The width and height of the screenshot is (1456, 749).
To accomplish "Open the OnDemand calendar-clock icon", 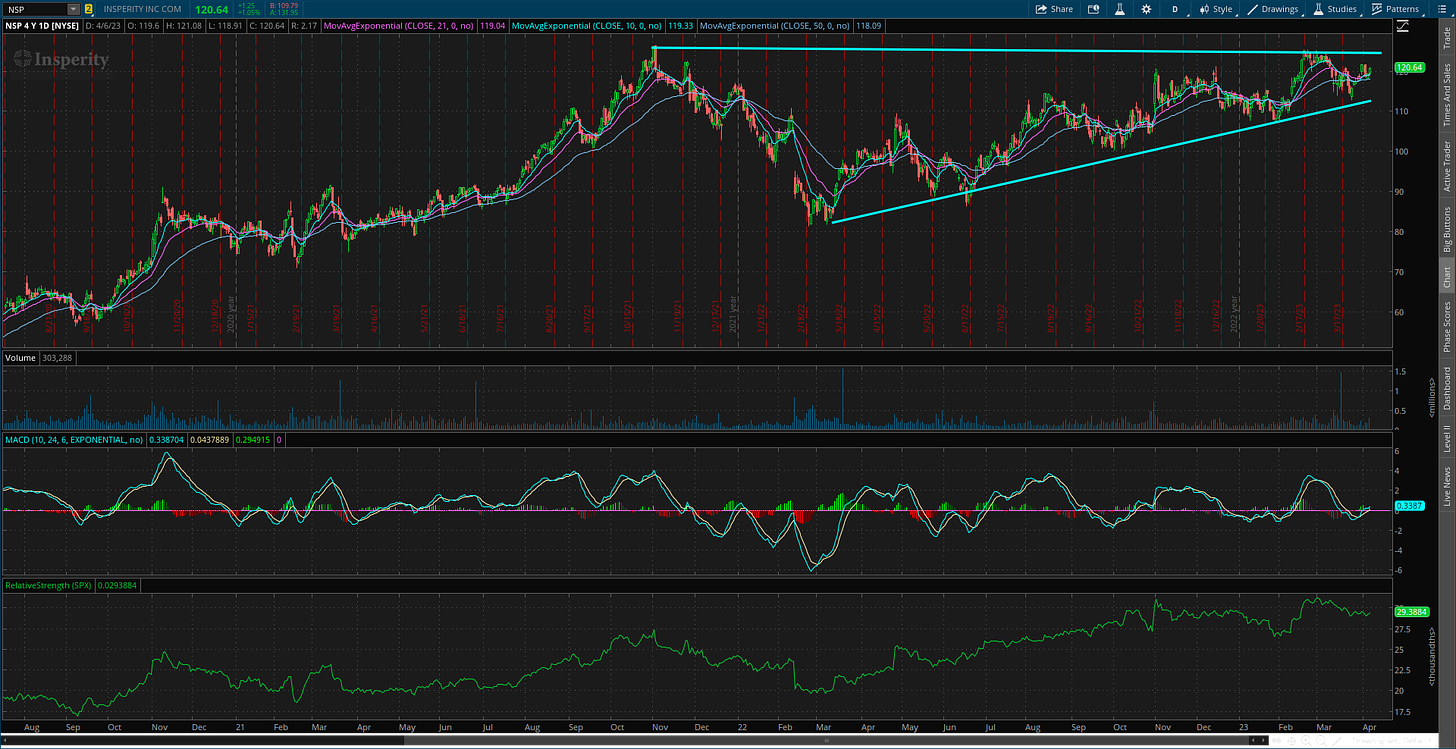I will pyautogui.click(x=1094, y=9).
